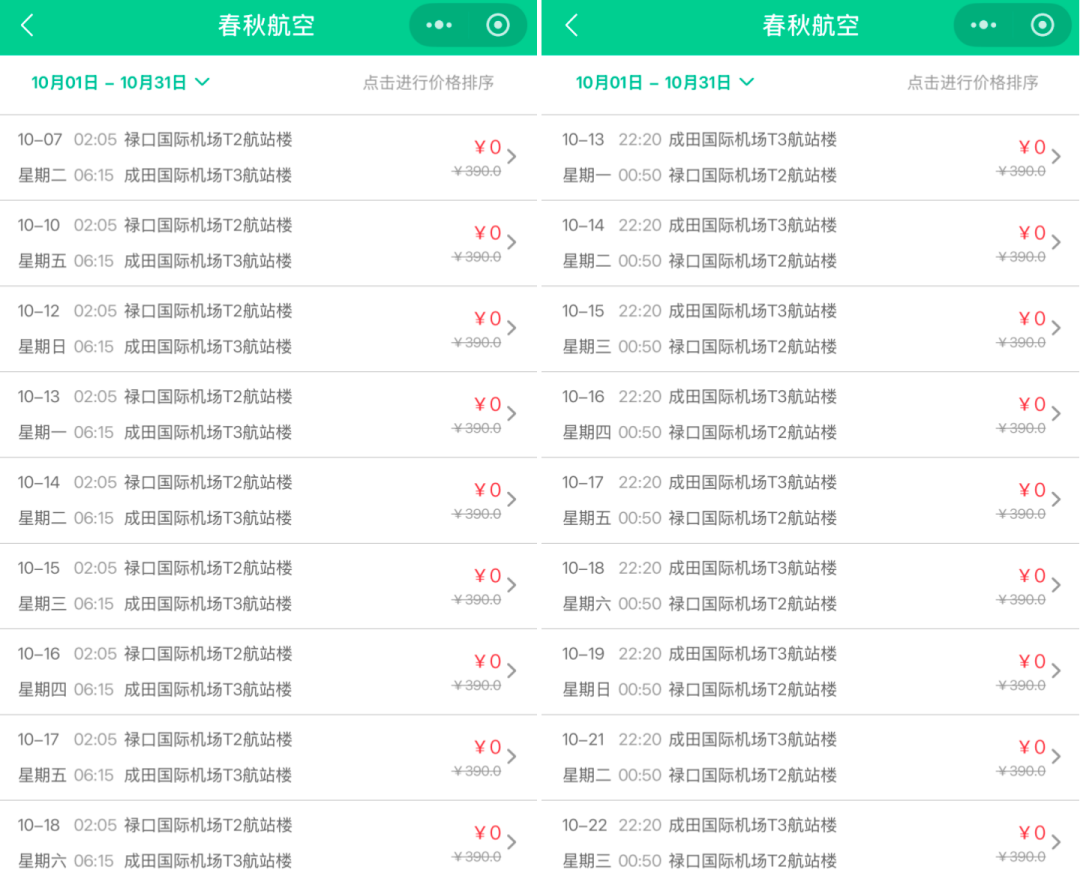Close mini program via right panel circle icon

click(1042, 25)
